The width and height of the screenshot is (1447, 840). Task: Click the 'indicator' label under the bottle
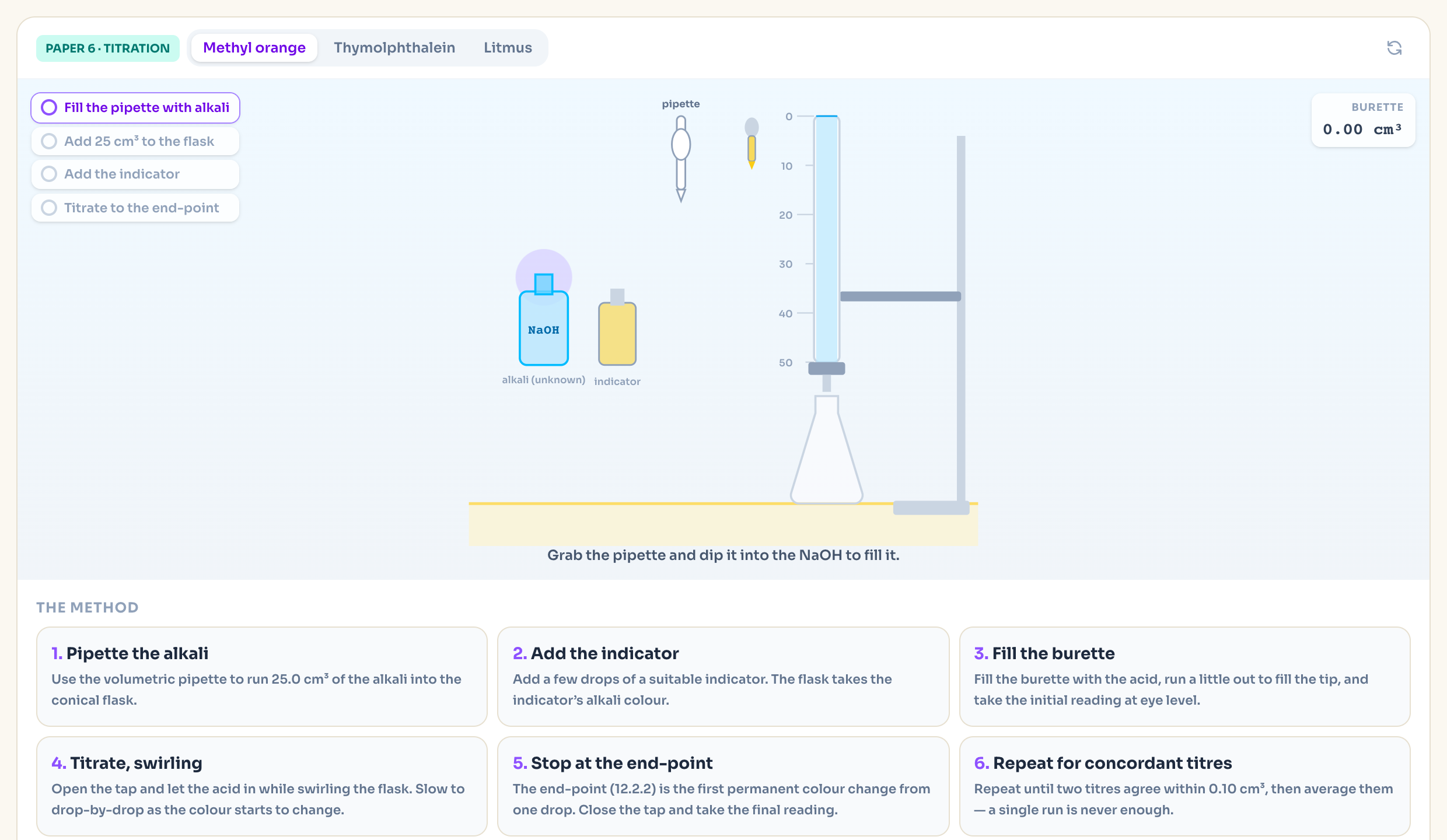point(617,381)
